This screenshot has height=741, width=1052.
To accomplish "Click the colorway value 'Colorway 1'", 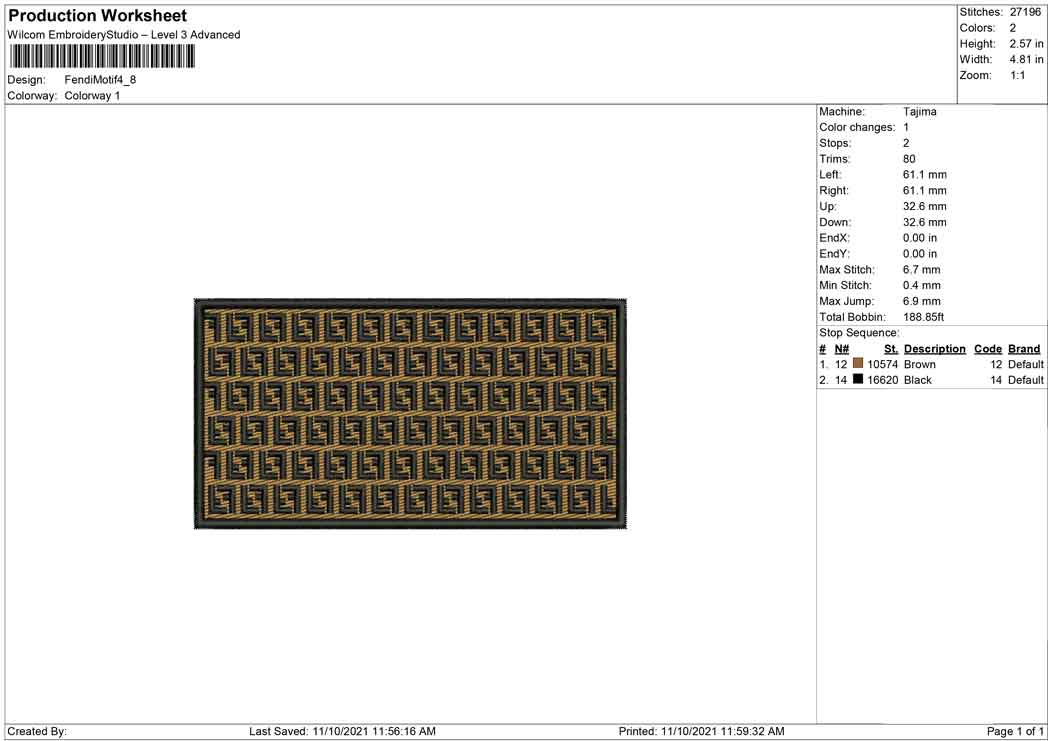I will 92,96.
